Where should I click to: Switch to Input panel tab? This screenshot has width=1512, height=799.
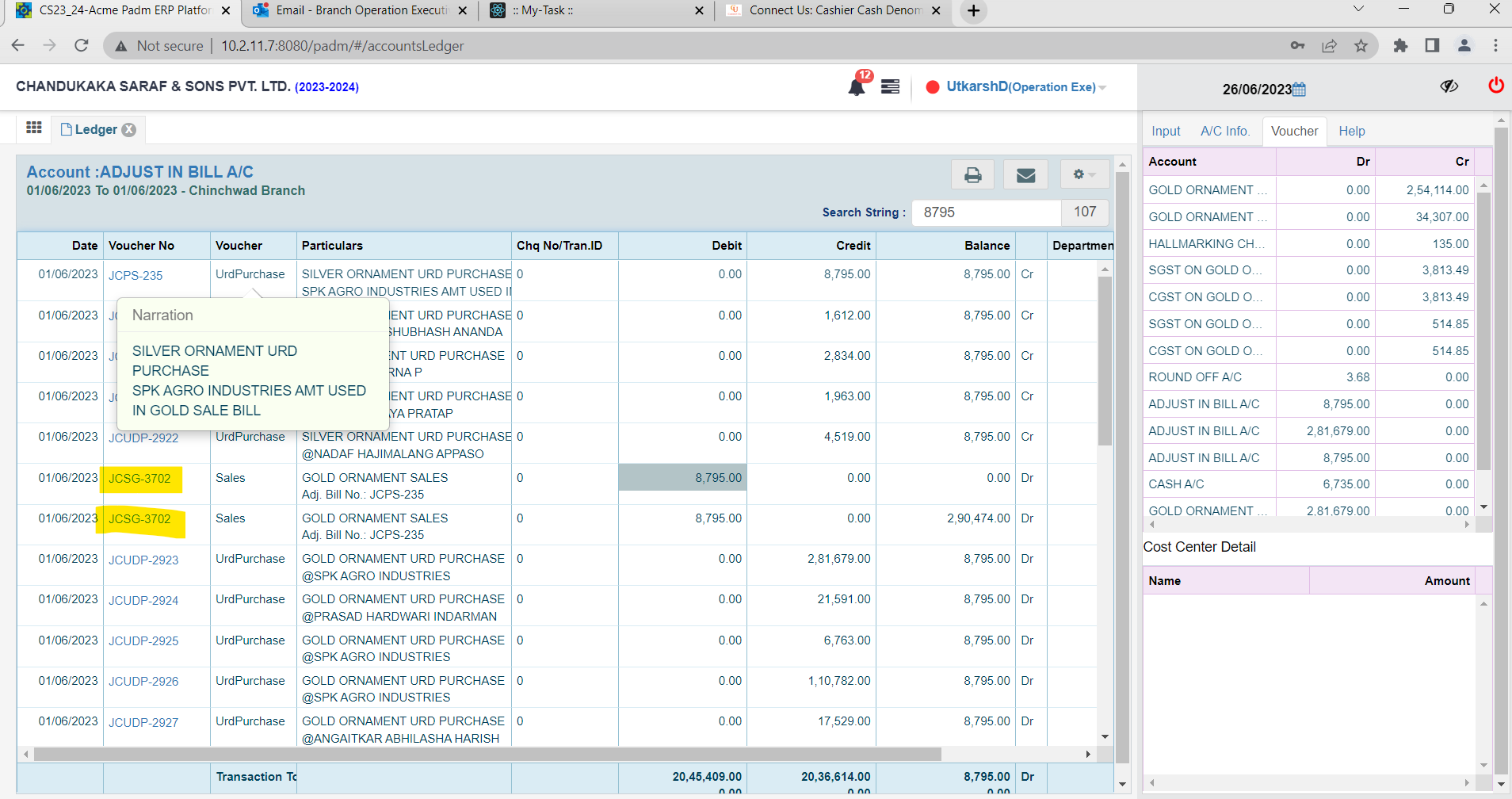click(x=1166, y=132)
